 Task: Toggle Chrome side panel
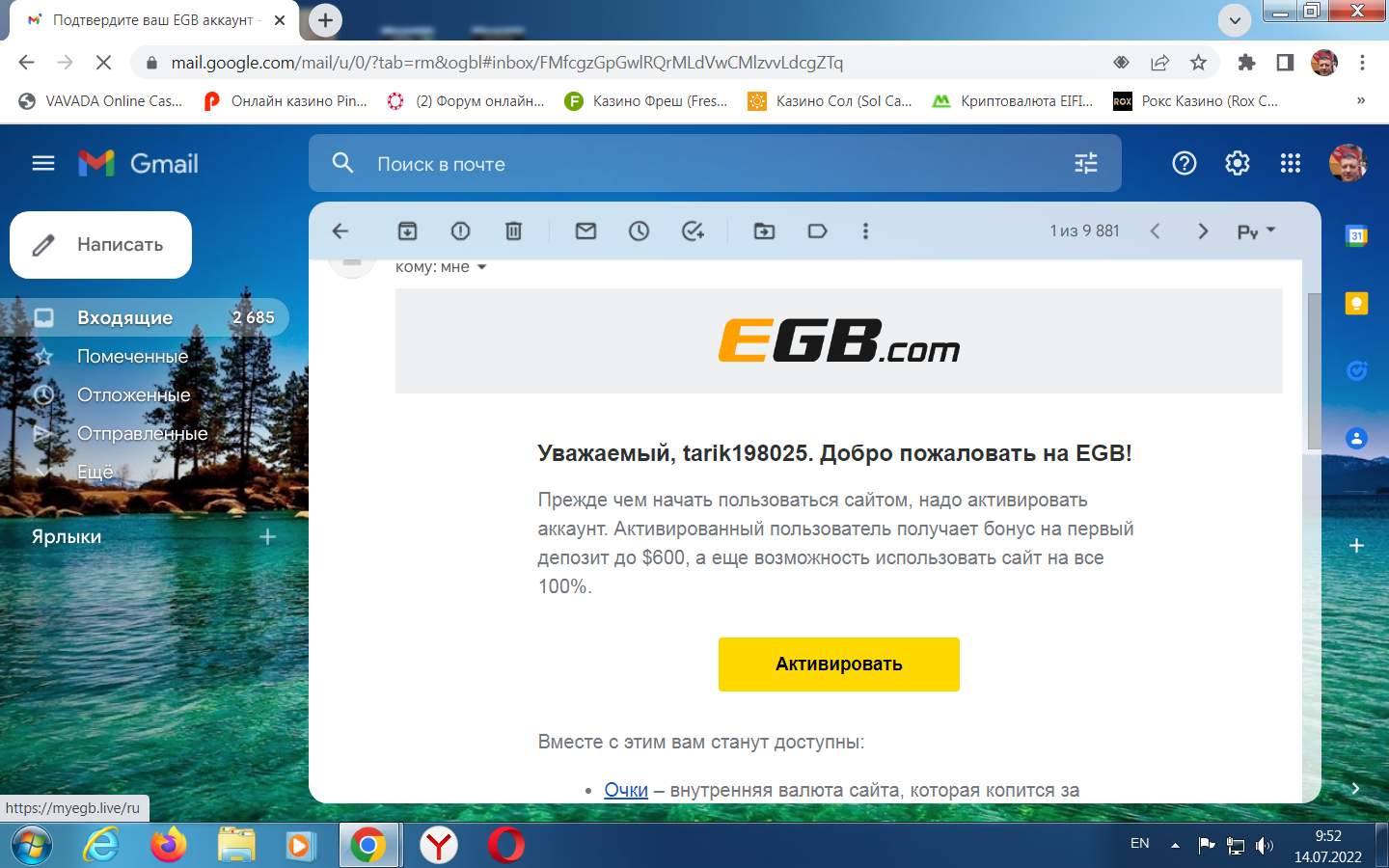click(1285, 63)
